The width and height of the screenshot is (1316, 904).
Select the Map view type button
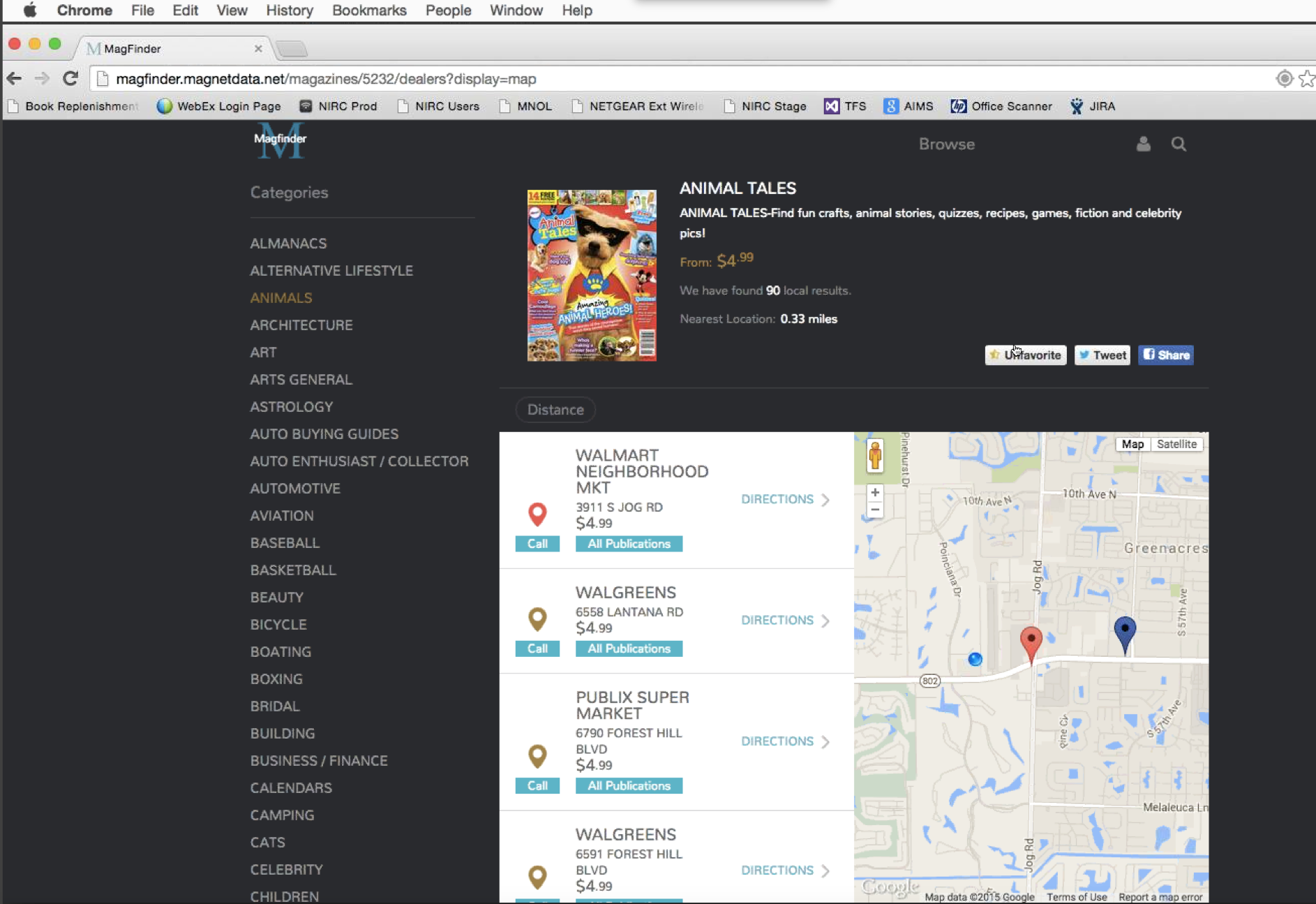click(1132, 444)
